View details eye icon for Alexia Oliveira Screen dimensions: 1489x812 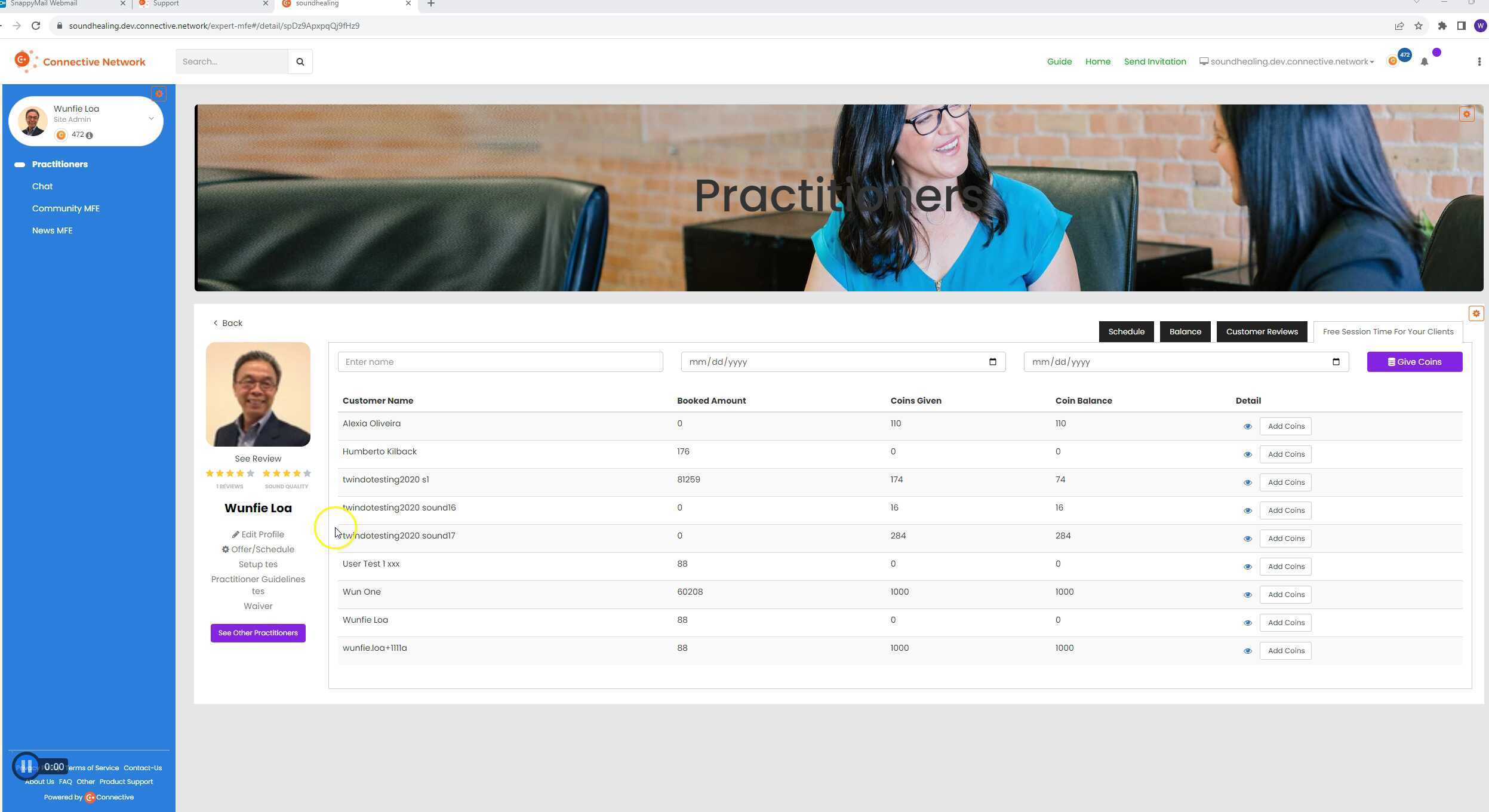[1247, 426]
